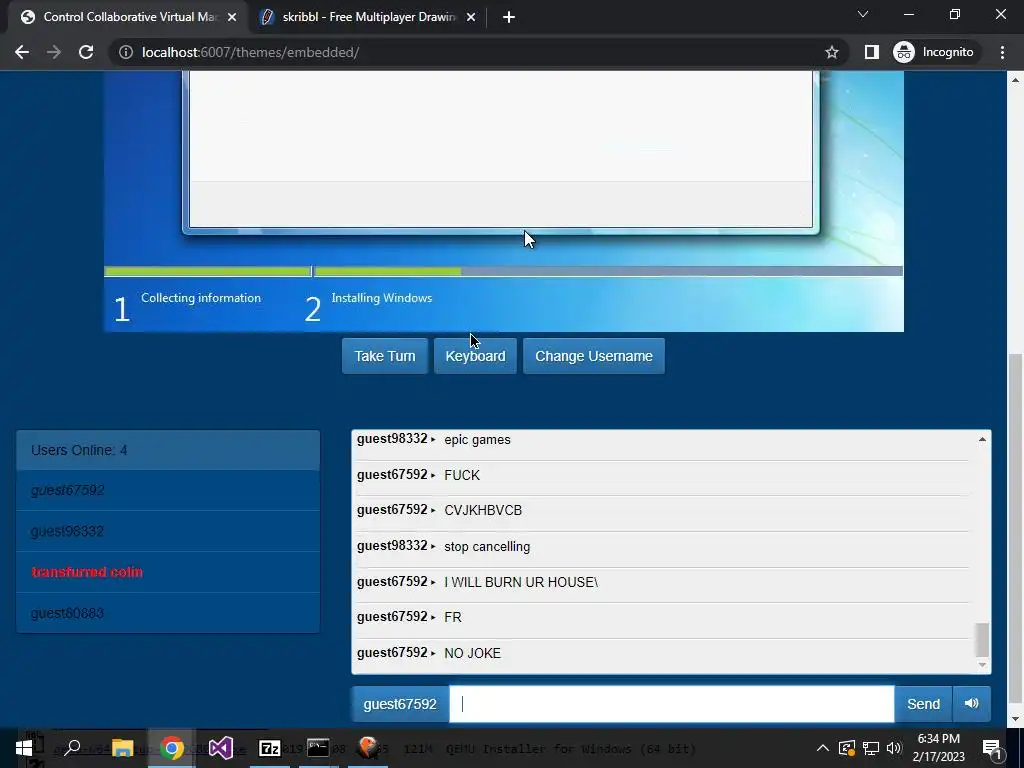The image size is (1024, 768).
Task: Open a new browser tab
Action: click(x=509, y=18)
